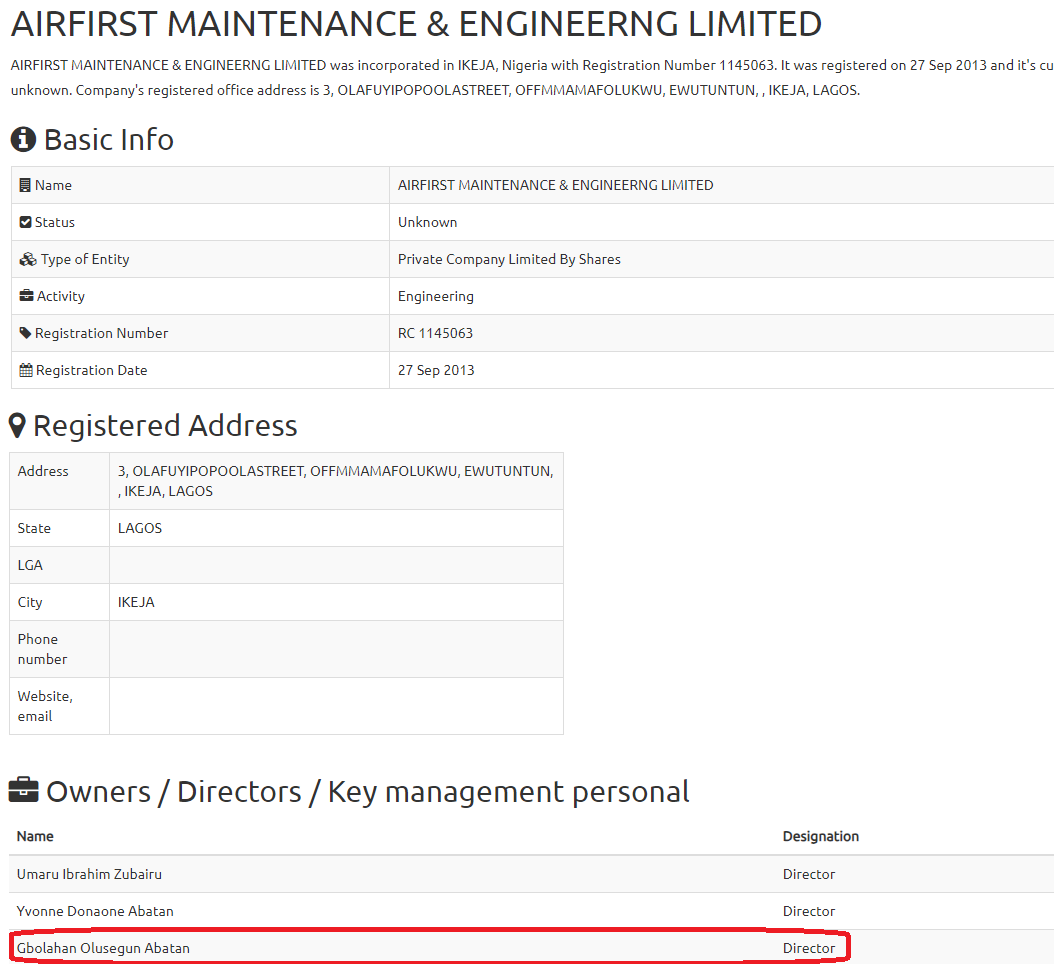Click 'Private Company Limited By Shares' value
Viewport: 1054px width, 964px height.
coord(509,259)
